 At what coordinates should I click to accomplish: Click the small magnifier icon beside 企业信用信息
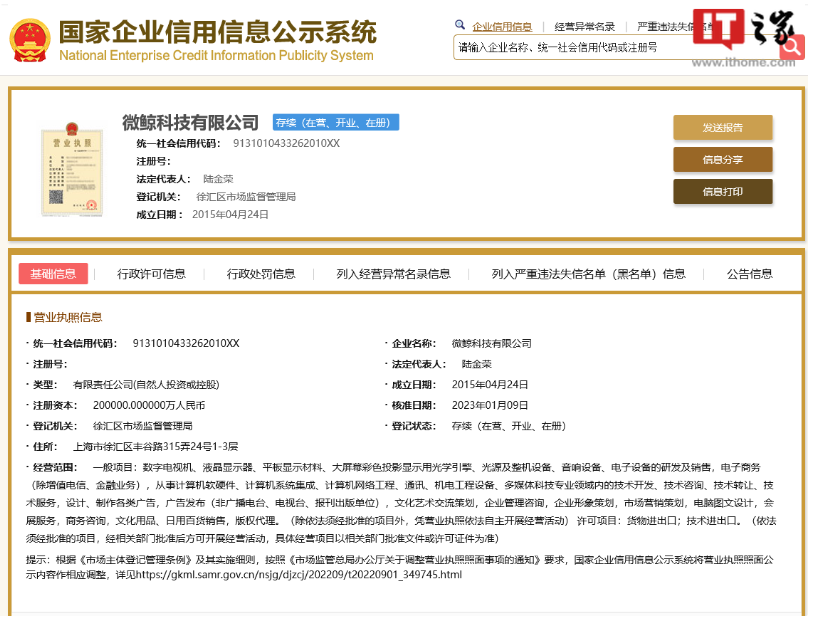pyautogui.click(x=460, y=25)
